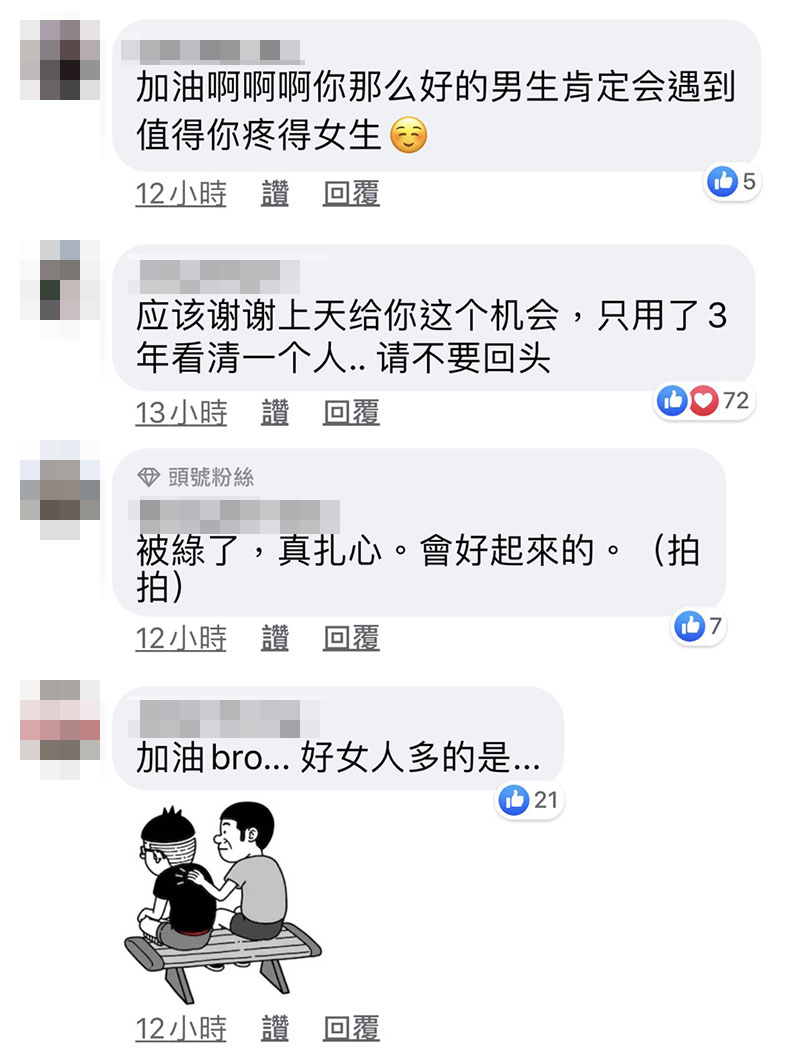The width and height of the screenshot is (800, 1055).
Task: Click the like icon with 5 reactions
Action: coord(723,182)
